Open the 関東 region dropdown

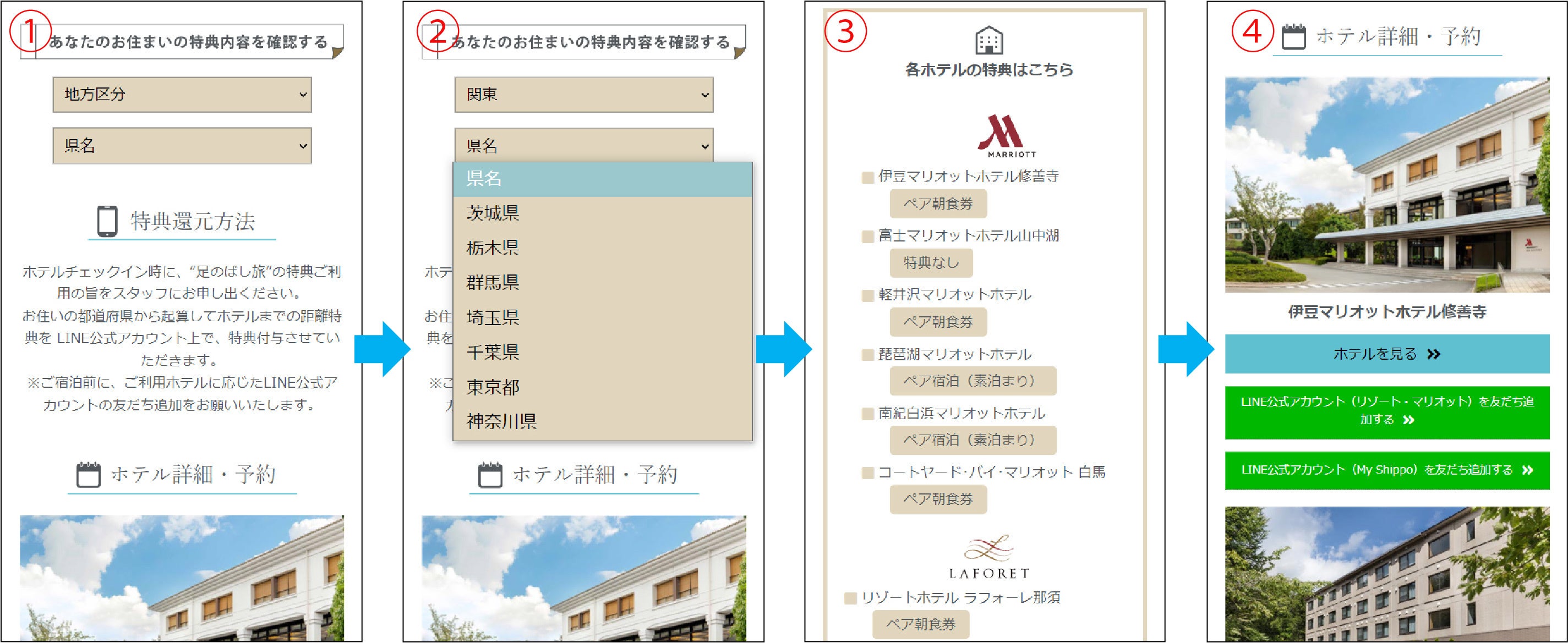[583, 95]
